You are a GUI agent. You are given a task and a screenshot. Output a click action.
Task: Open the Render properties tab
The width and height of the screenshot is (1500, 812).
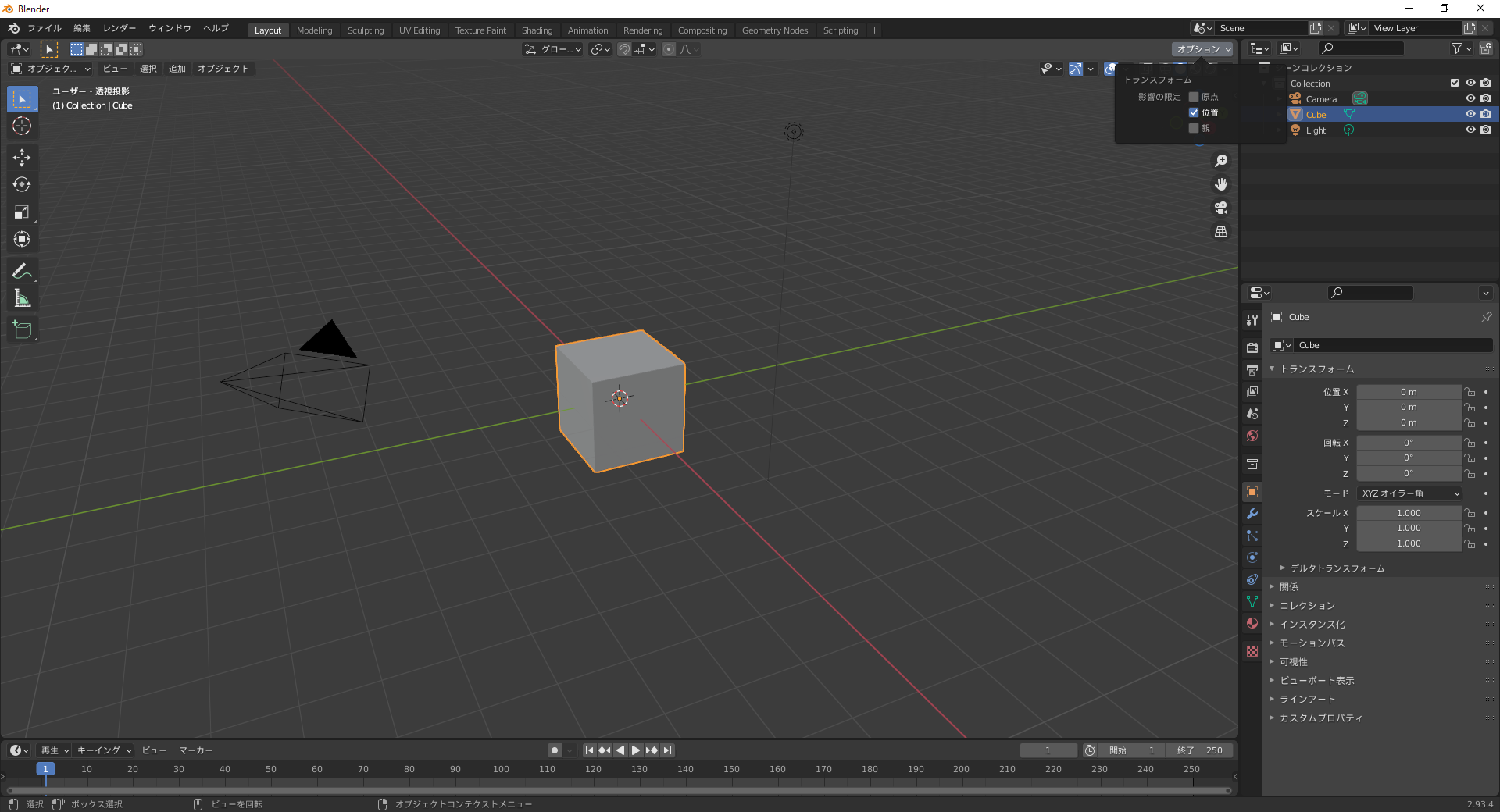point(1252,347)
